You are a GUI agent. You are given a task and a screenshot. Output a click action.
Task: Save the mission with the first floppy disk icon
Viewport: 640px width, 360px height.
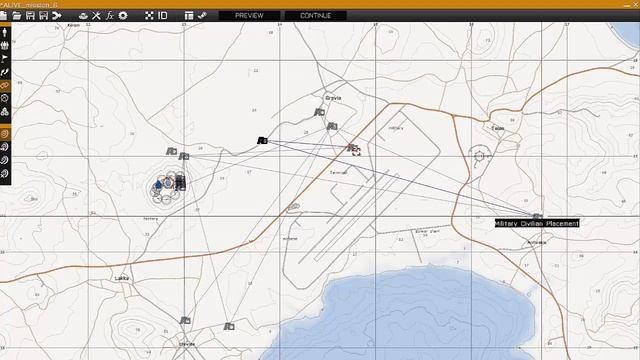(x=30, y=16)
